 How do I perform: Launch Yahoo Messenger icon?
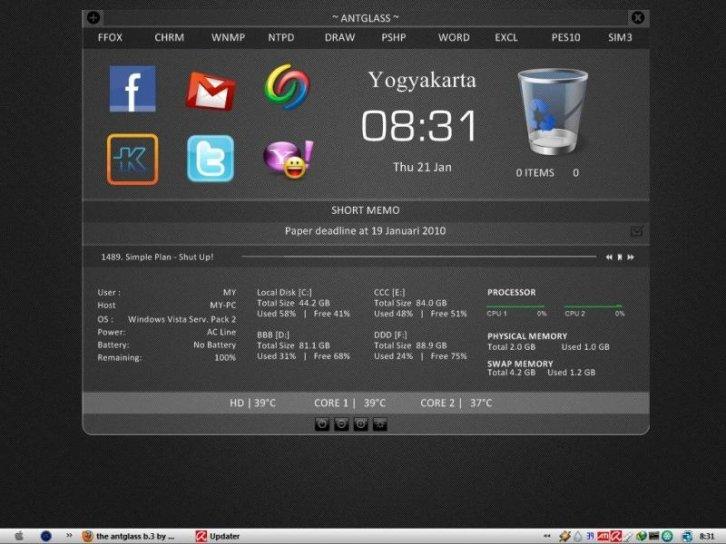(288, 159)
